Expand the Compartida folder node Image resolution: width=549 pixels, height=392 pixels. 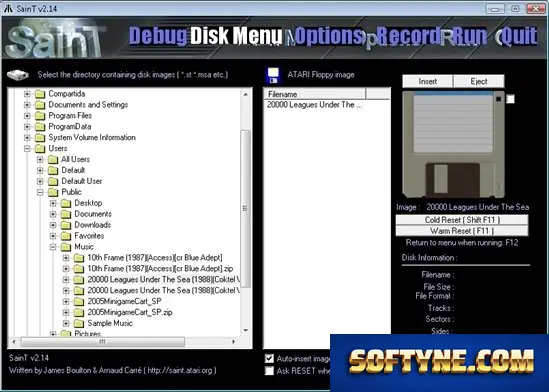27,94
